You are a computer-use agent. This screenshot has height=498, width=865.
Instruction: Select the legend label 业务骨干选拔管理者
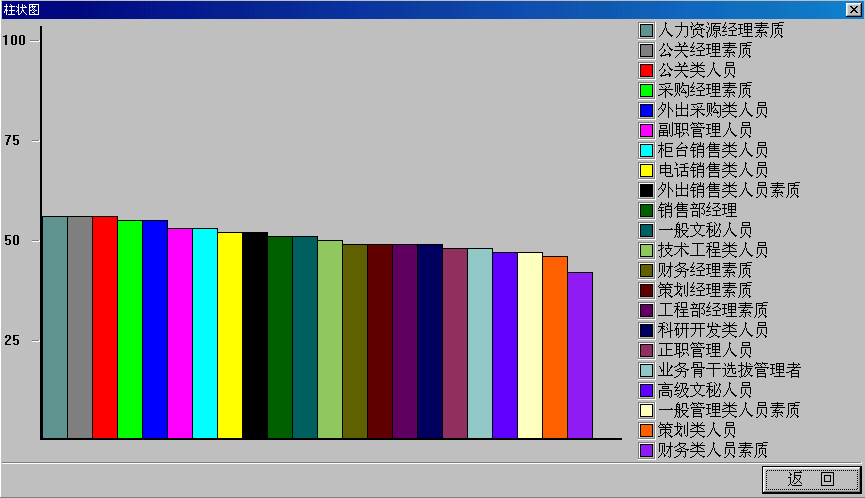point(729,370)
